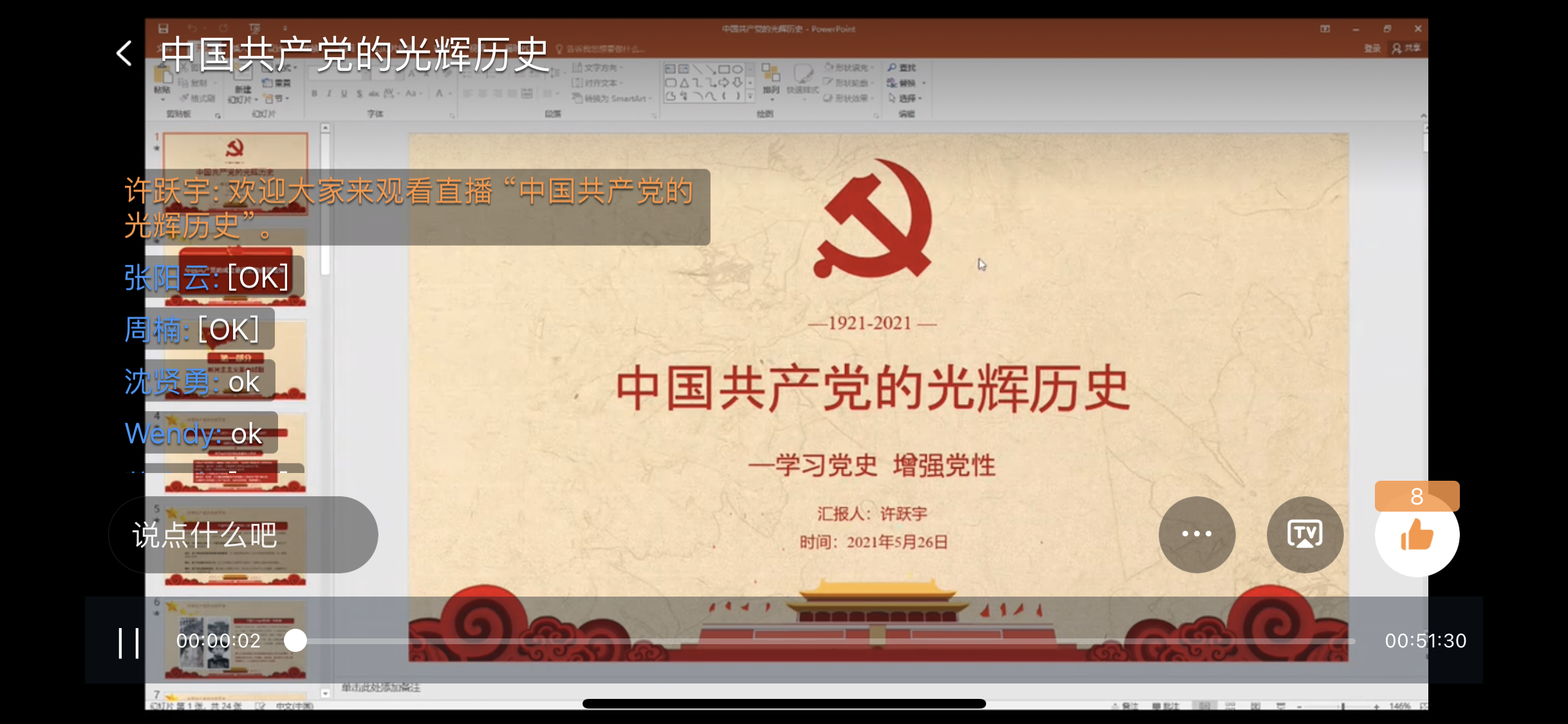The image size is (1568, 724).
Task: Click the date line 时间: 2021年5月26日
Action: 873,542
